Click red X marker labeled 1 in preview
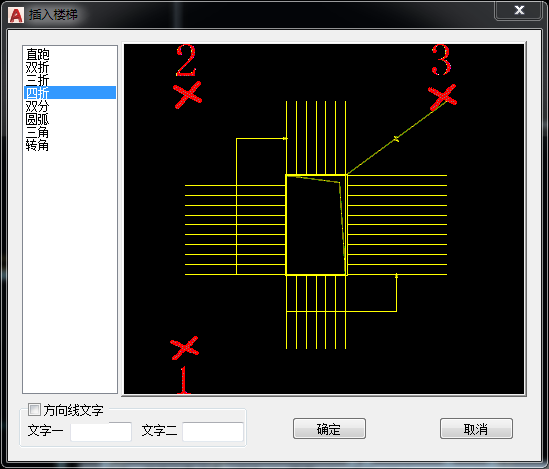The height and width of the screenshot is (469, 549). (x=185, y=348)
